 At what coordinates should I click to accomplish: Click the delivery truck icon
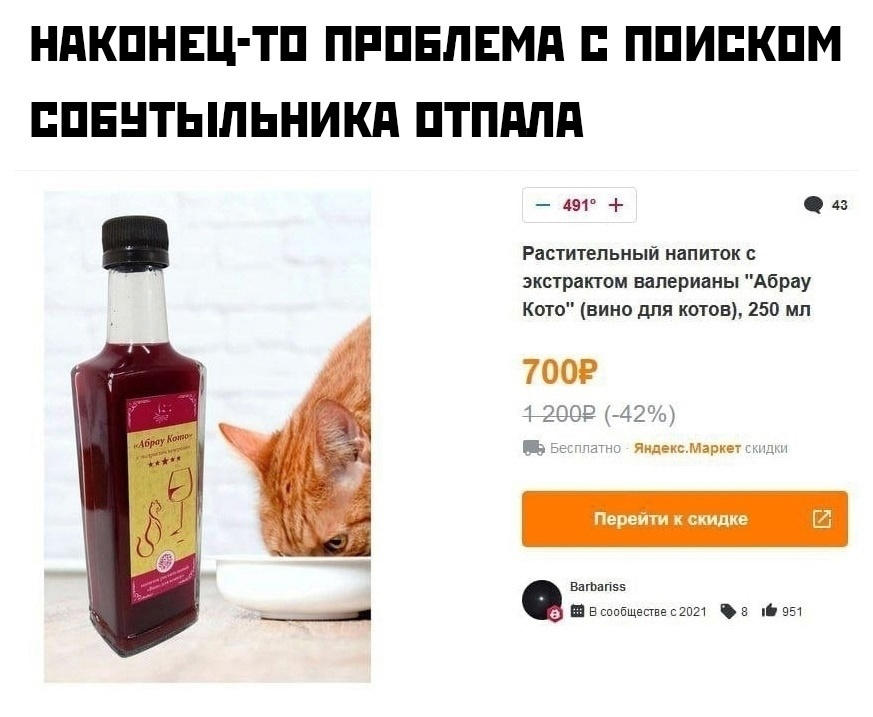pos(533,448)
